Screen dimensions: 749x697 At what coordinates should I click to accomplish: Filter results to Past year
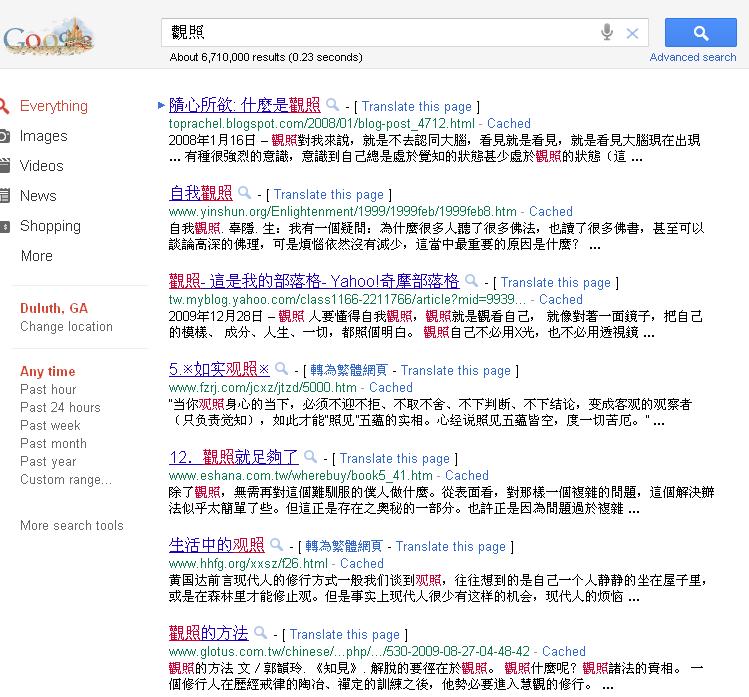[48, 461]
